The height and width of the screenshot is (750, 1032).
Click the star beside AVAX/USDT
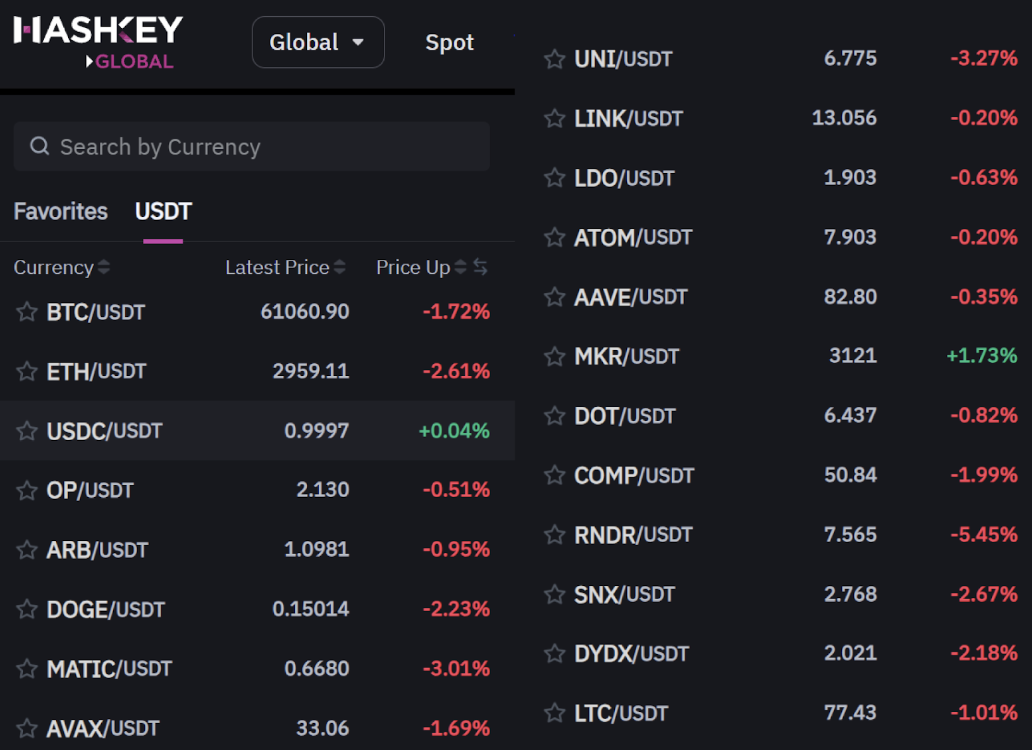27,728
